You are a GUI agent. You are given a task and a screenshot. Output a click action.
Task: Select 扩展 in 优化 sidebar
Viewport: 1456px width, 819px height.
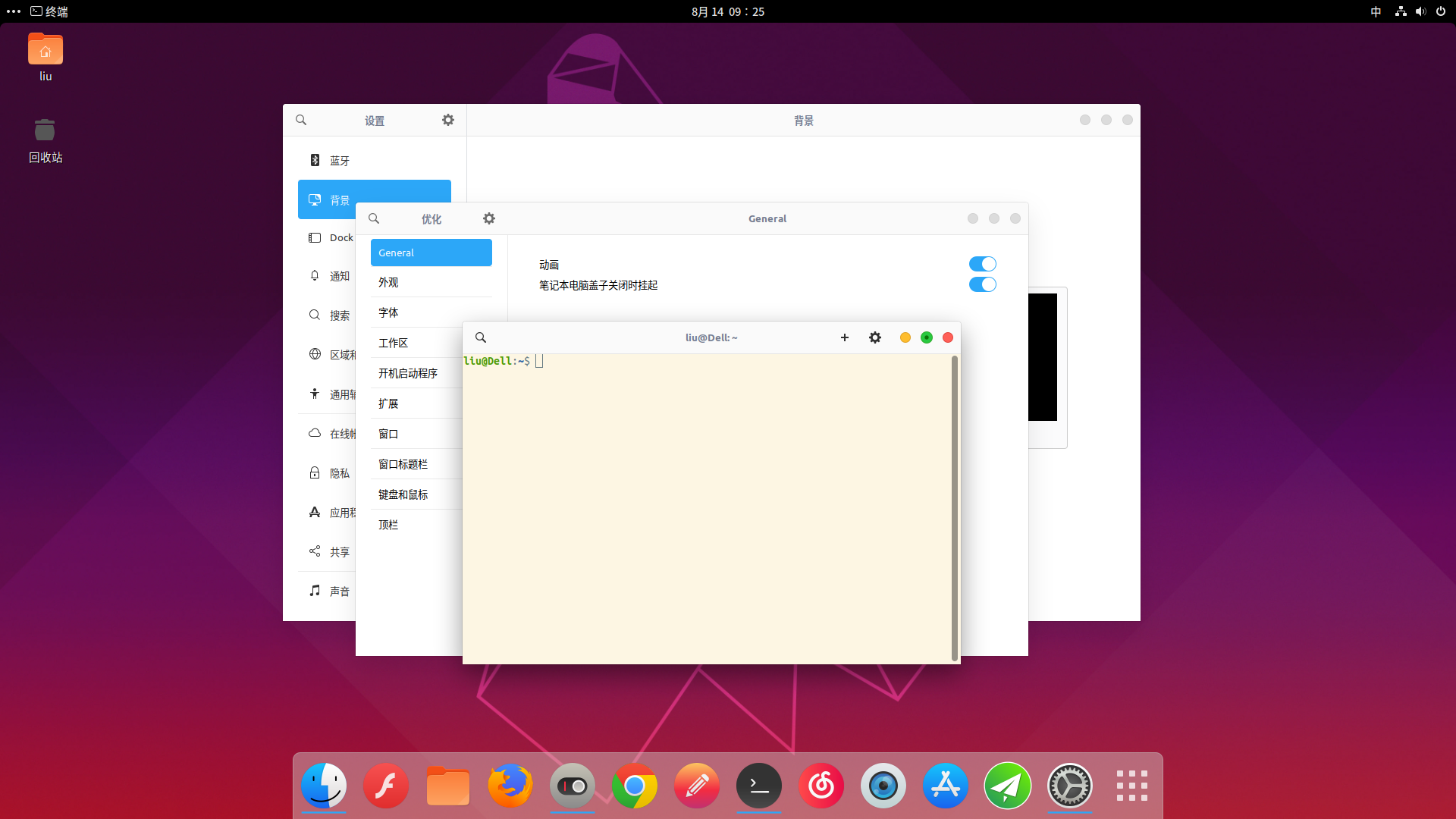point(417,403)
